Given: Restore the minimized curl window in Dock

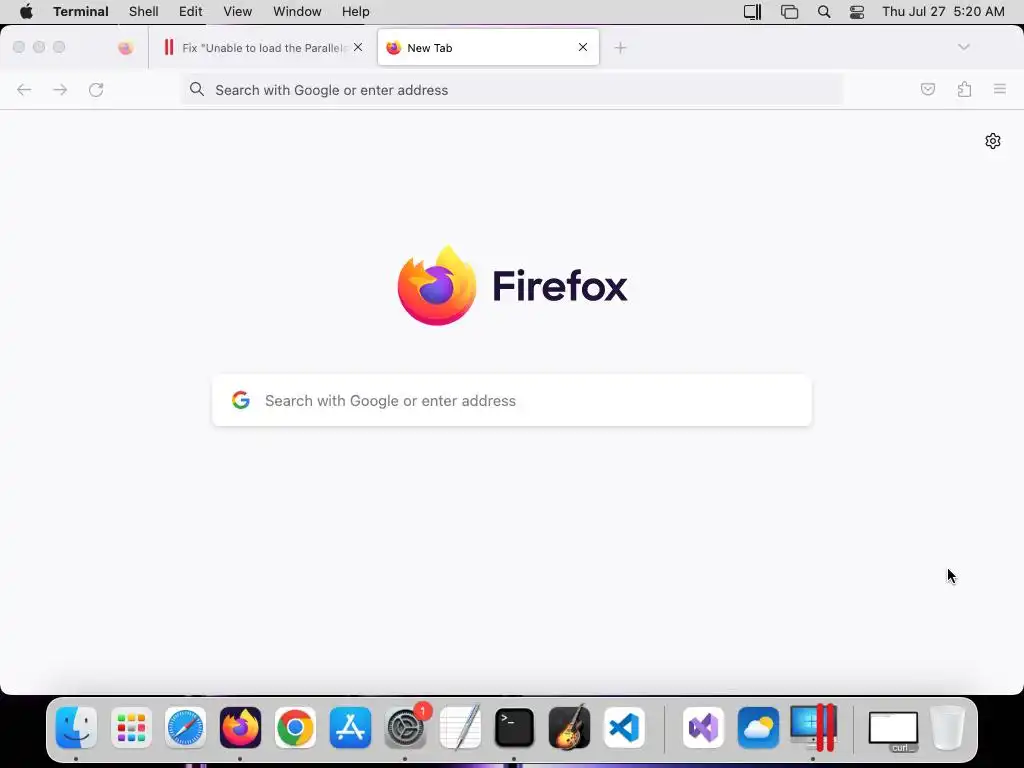Looking at the screenshot, I should tap(893, 730).
